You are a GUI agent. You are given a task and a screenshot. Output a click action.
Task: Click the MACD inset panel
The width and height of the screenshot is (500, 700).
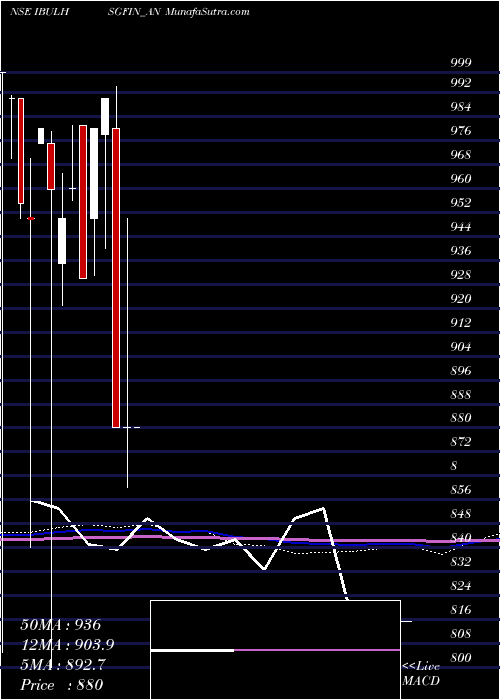point(275,650)
